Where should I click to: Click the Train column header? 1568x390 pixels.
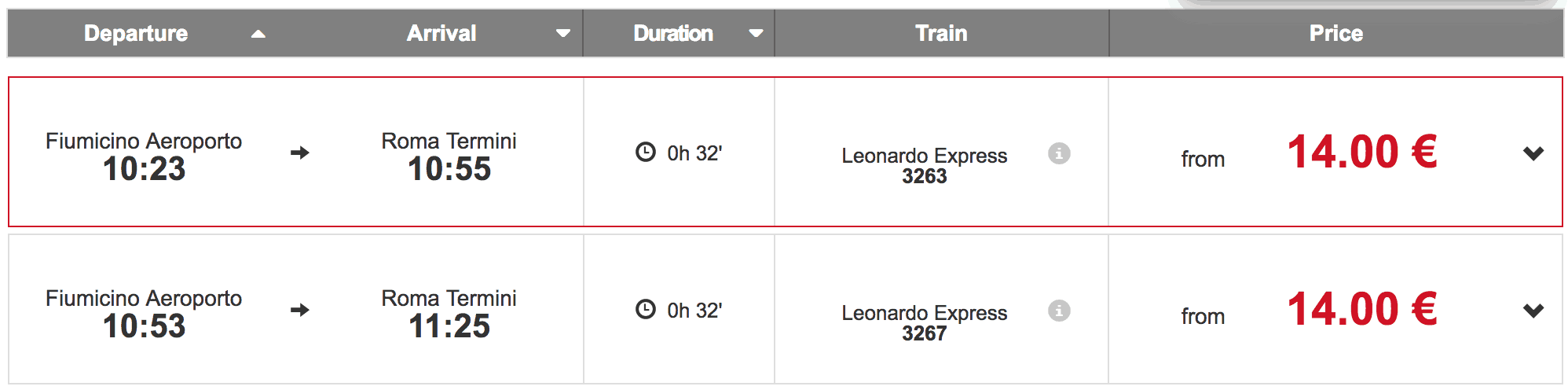pos(941,33)
